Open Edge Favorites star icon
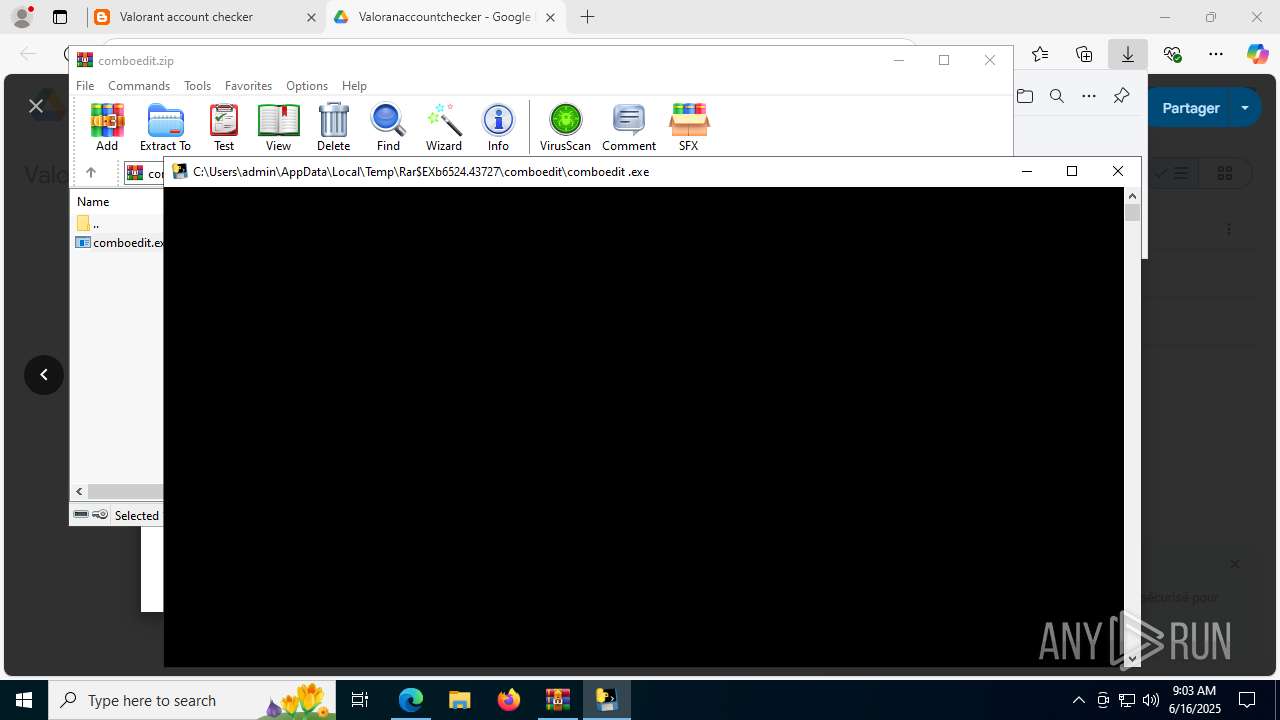Screen dimensions: 1280x720 coord(1040,54)
